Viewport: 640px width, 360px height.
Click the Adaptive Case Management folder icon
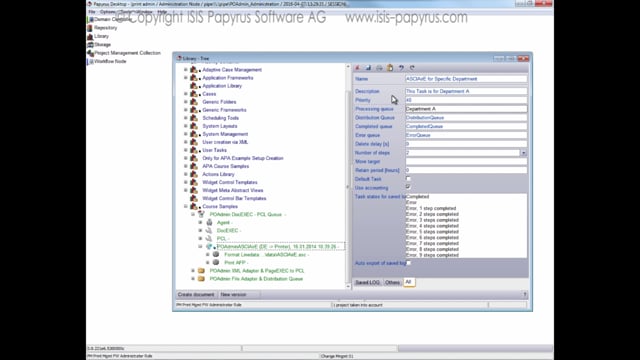[194, 70]
